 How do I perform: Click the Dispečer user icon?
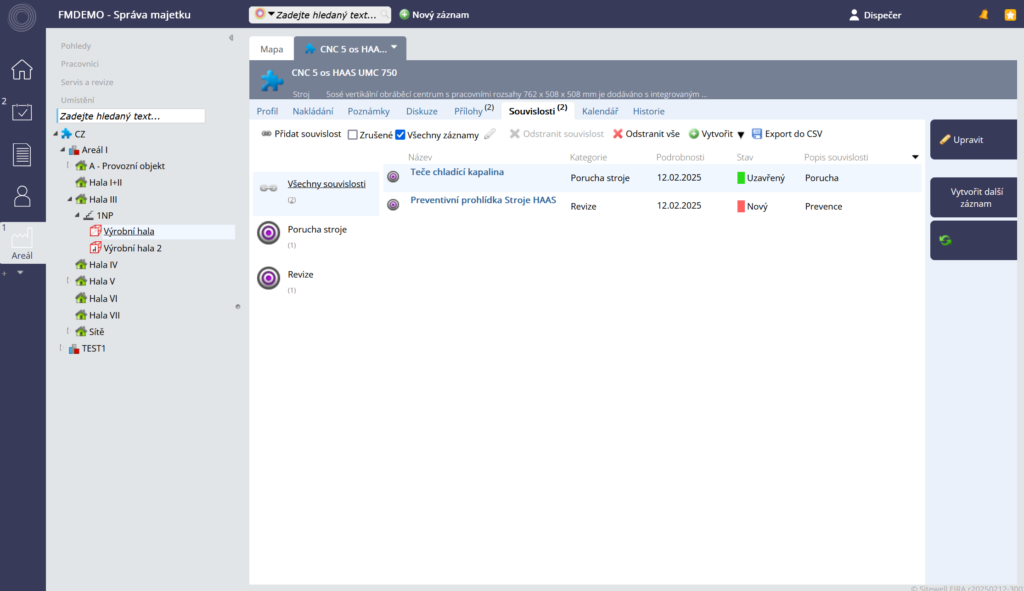coord(854,14)
